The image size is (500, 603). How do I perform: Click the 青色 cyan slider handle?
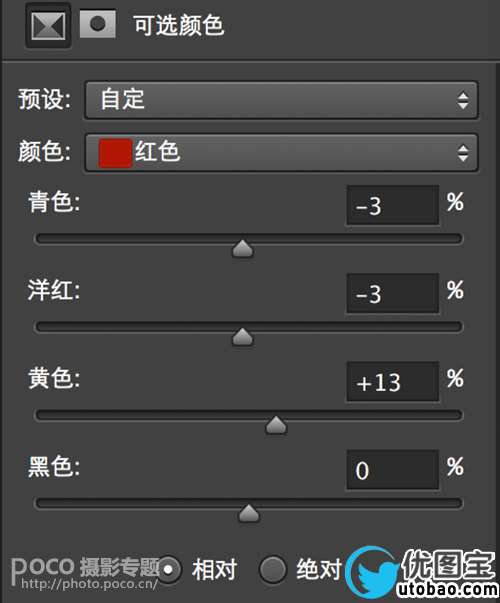pos(243,249)
